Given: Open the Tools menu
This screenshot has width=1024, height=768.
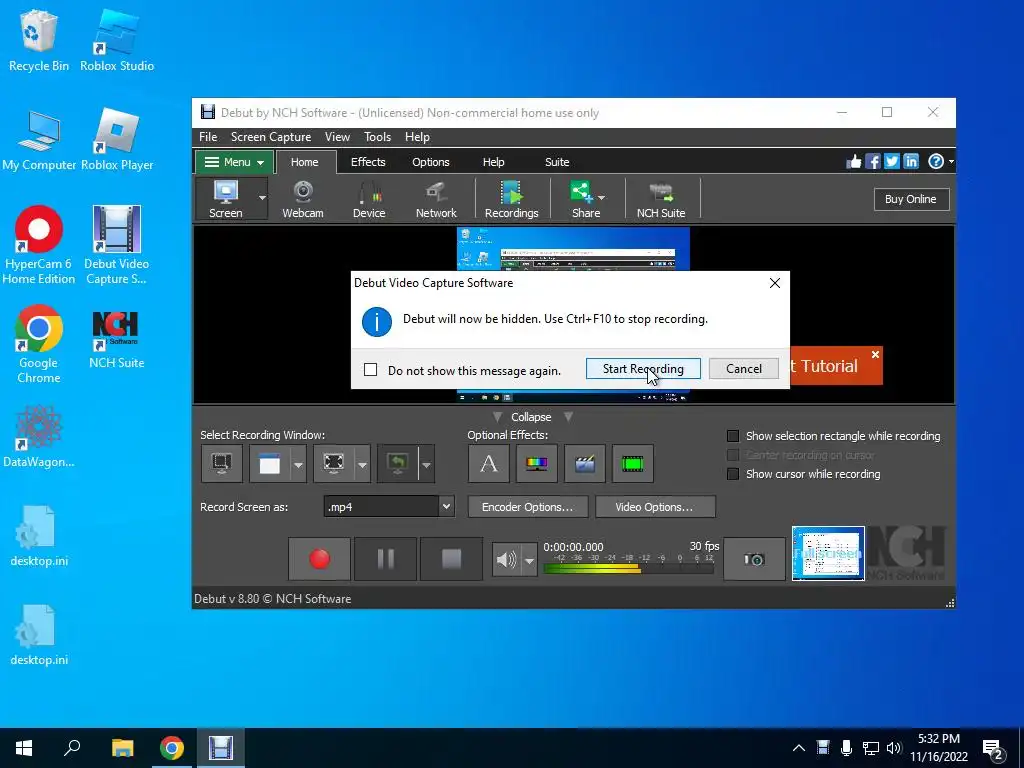Looking at the screenshot, I should (377, 136).
